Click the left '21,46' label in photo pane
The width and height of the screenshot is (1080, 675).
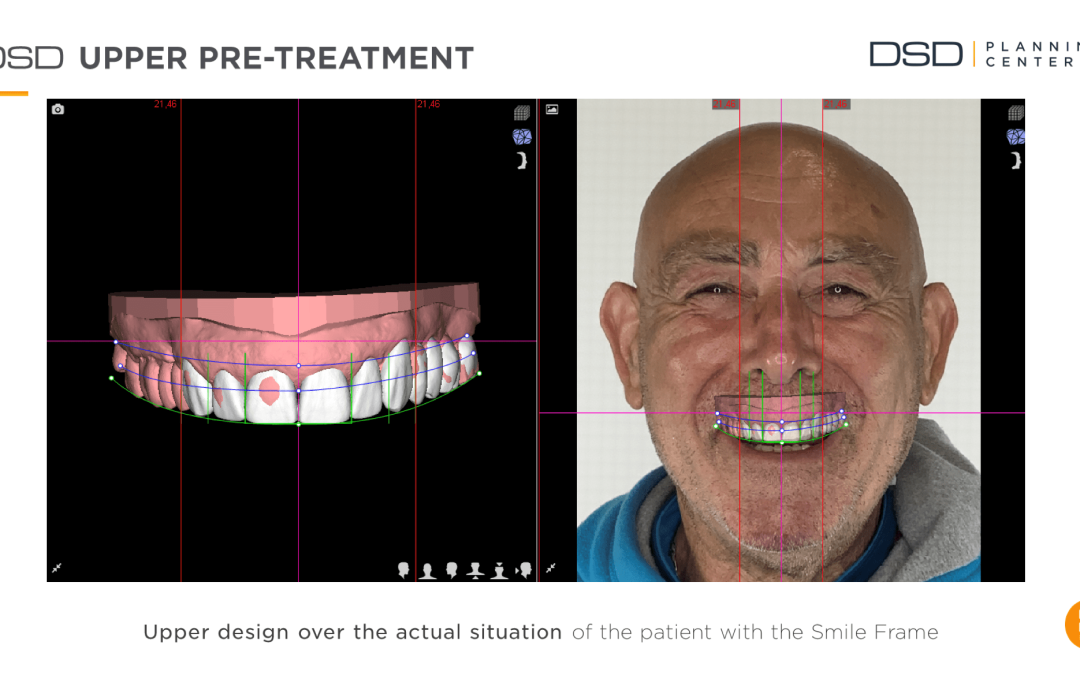tap(725, 104)
